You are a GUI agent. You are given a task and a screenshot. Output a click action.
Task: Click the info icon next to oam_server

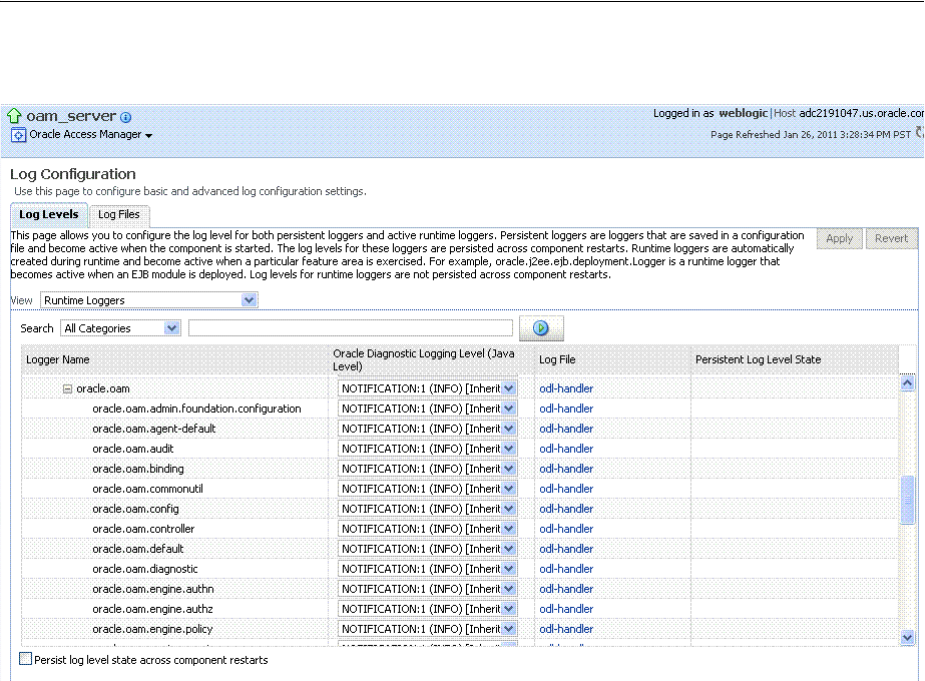[x=126, y=117]
